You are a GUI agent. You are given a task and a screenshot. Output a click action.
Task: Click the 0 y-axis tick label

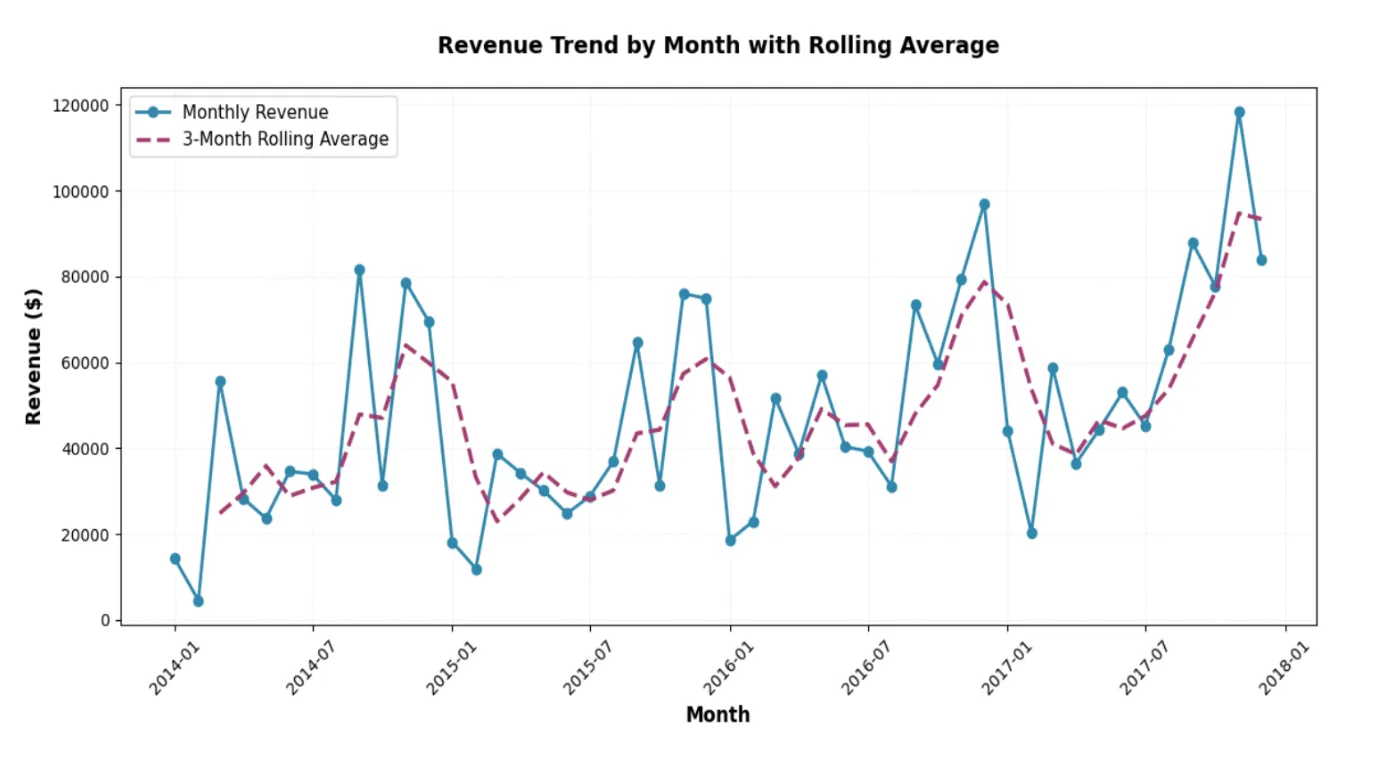click(x=106, y=621)
